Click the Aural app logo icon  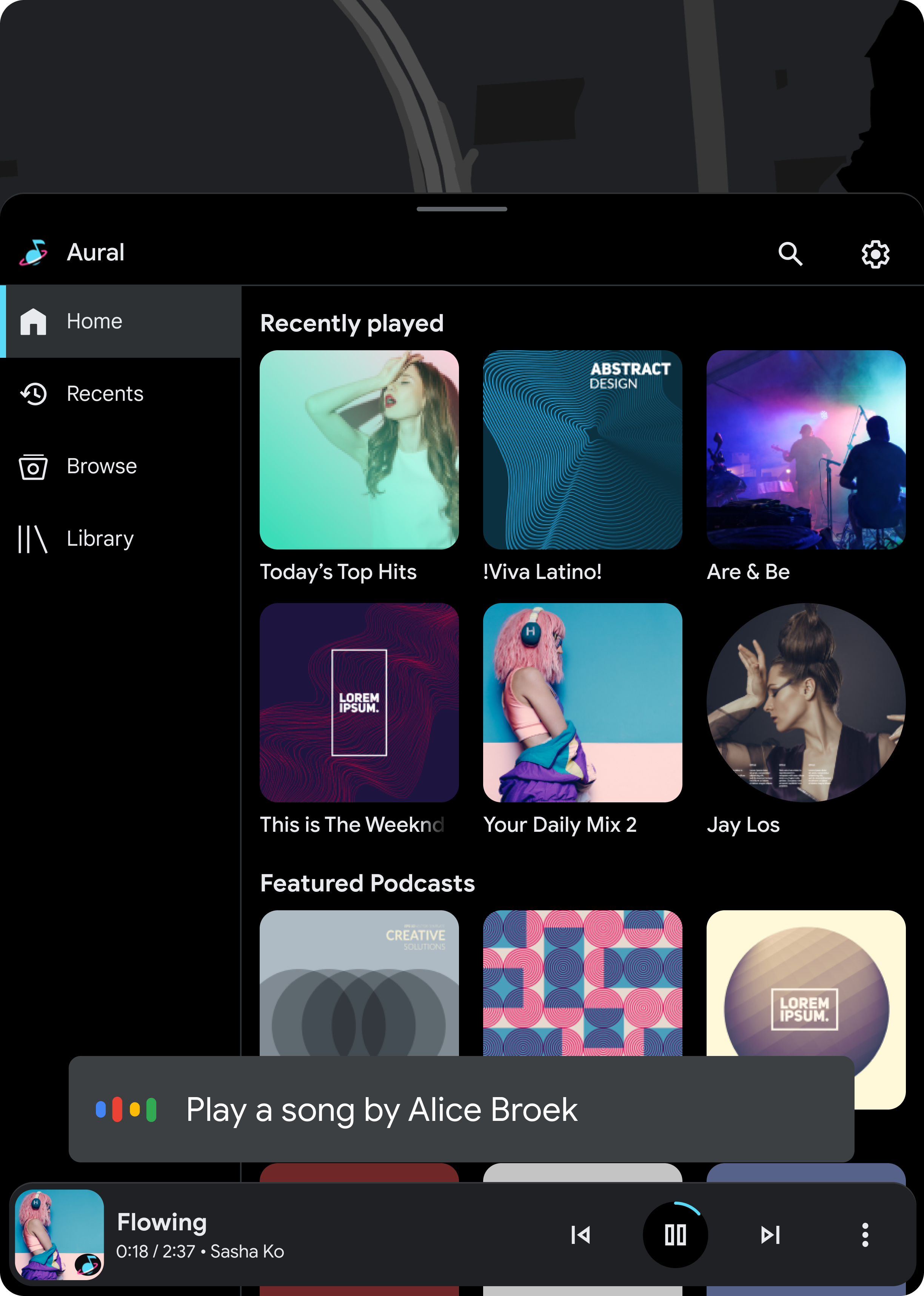35,252
